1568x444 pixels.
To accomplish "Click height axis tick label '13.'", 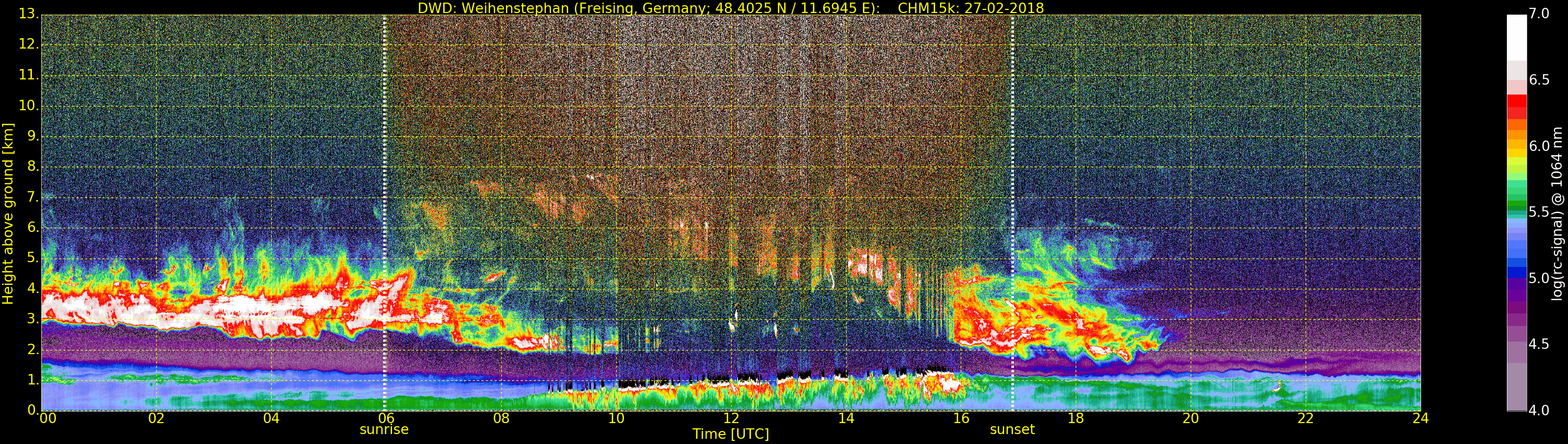I will (29, 14).
